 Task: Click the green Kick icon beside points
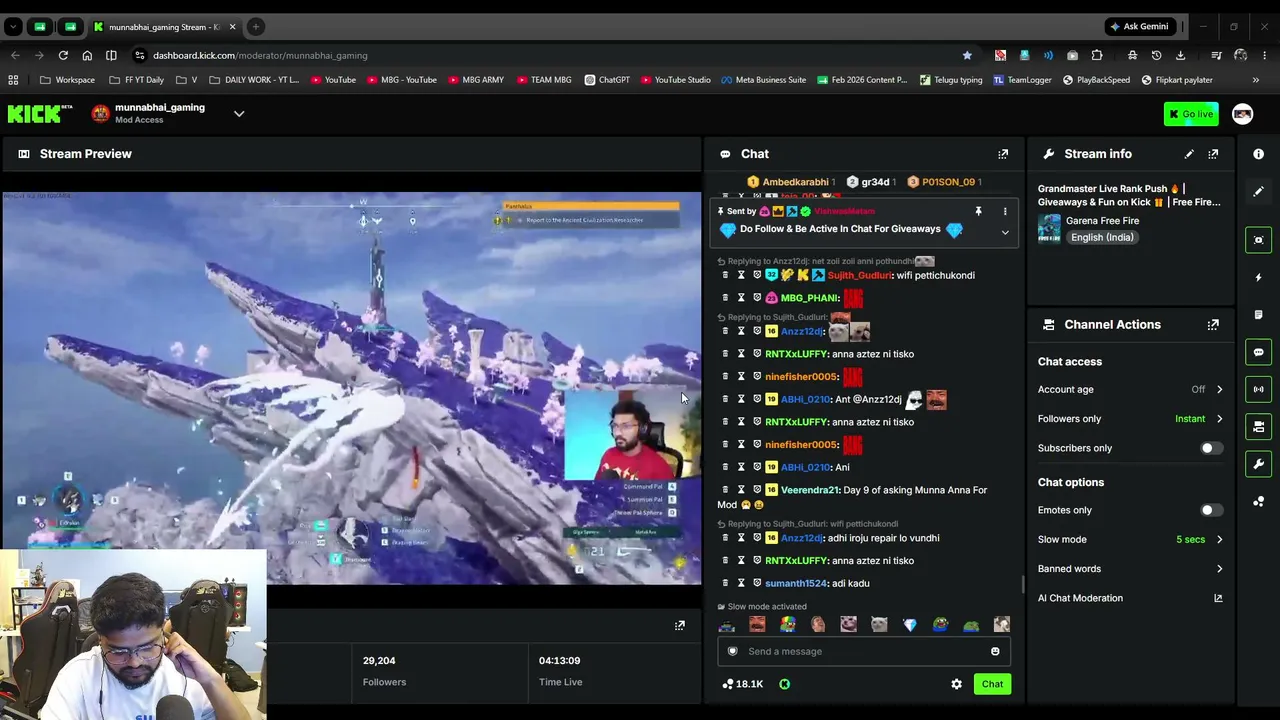point(784,684)
